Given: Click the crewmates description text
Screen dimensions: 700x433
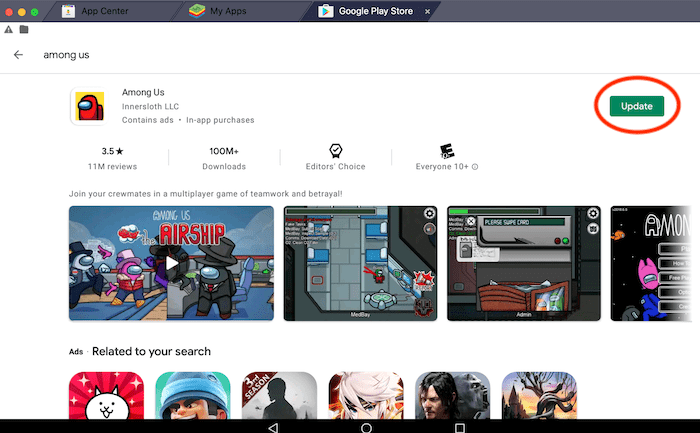Looking at the screenshot, I should [x=205, y=194].
